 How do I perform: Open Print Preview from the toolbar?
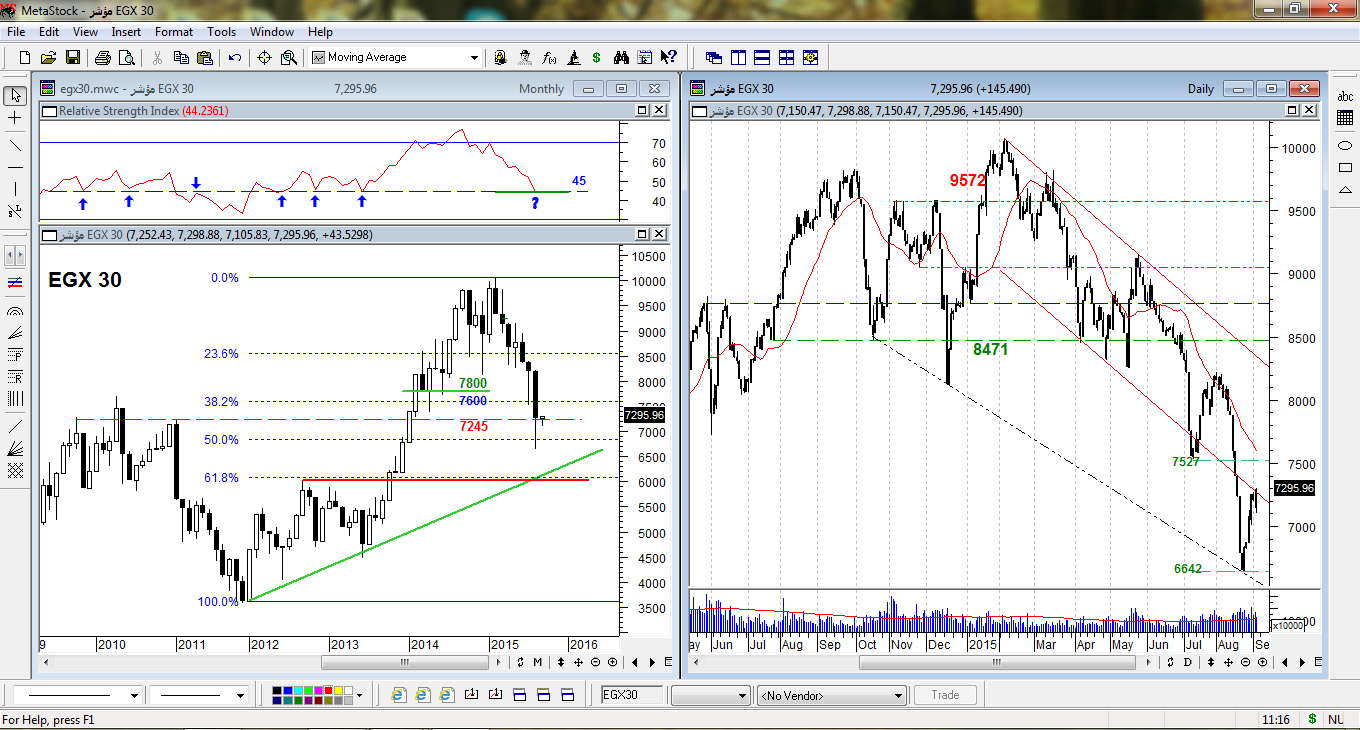(x=126, y=57)
